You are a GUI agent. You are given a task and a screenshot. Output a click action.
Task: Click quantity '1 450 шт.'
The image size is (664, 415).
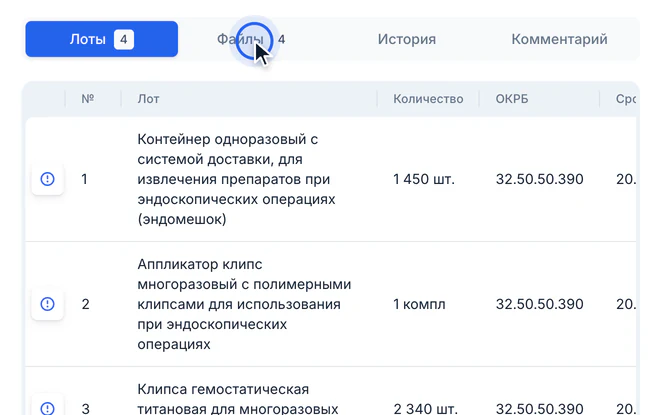(x=424, y=179)
